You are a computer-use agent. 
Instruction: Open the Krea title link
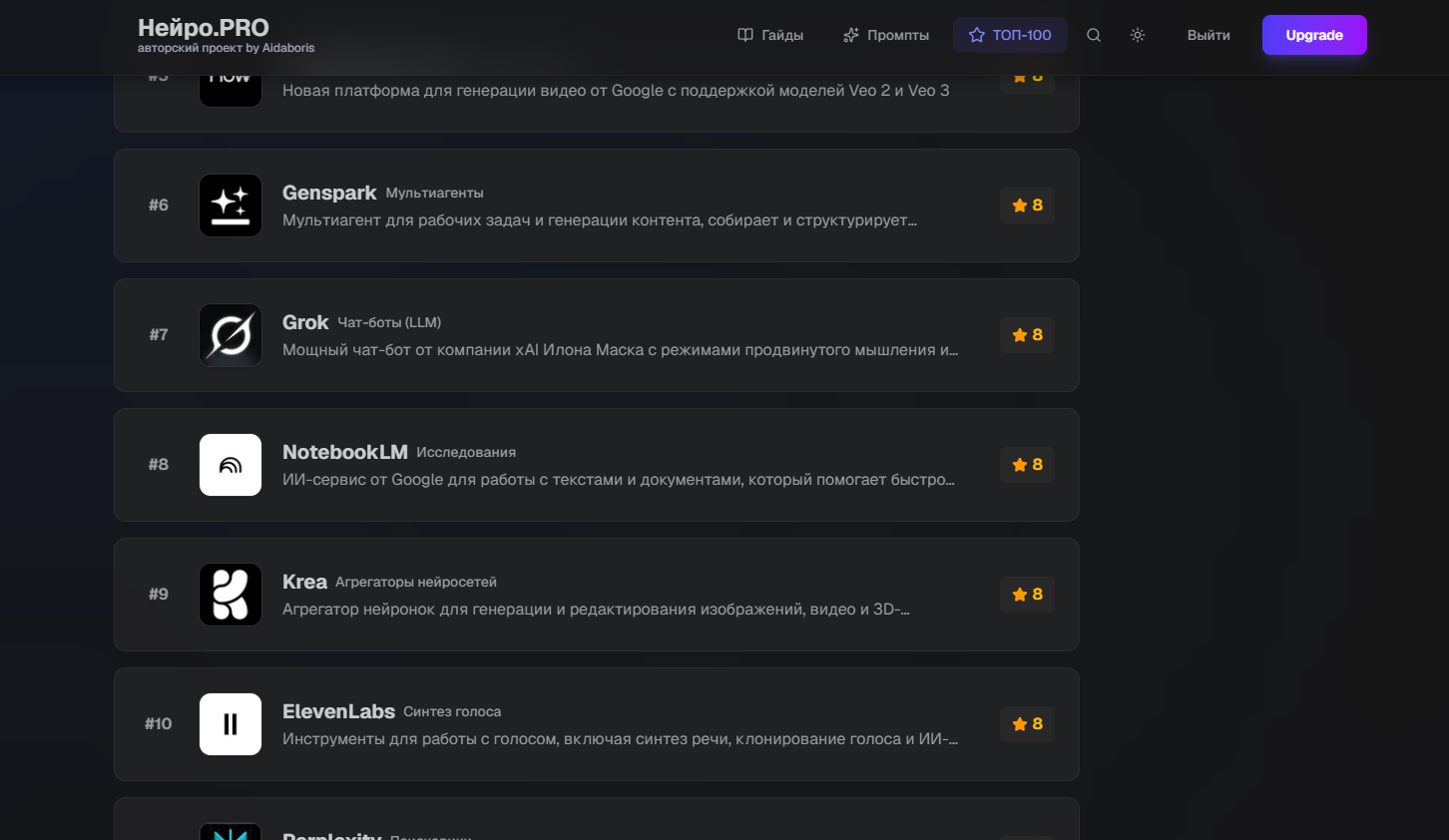pyautogui.click(x=304, y=582)
